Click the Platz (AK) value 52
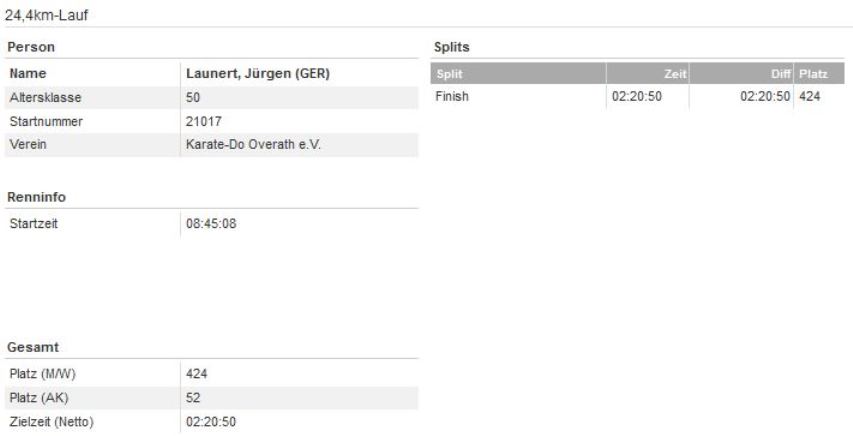The height and width of the screenshot is (436, 853). coord(194,399)
